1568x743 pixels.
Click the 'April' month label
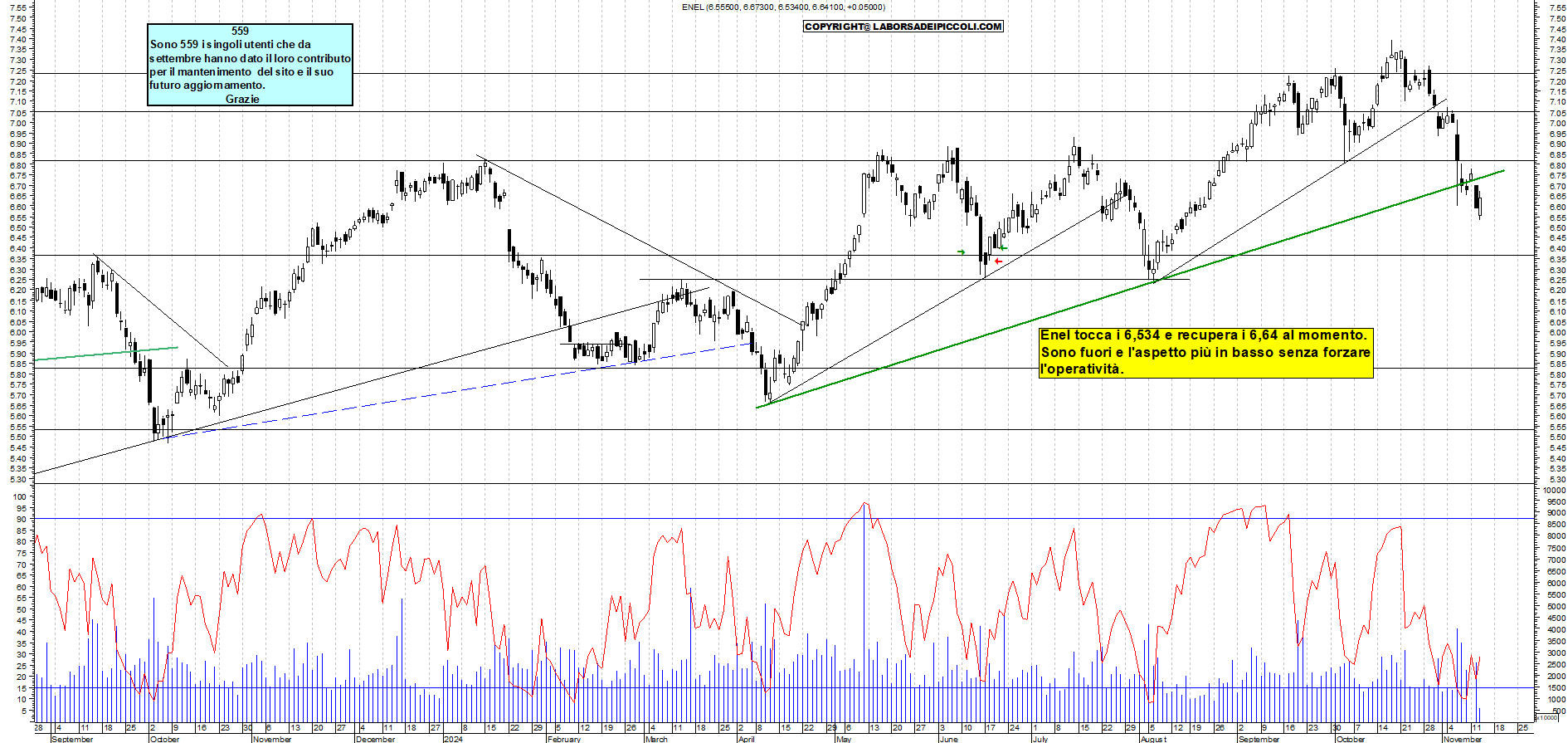coord(747,739)
